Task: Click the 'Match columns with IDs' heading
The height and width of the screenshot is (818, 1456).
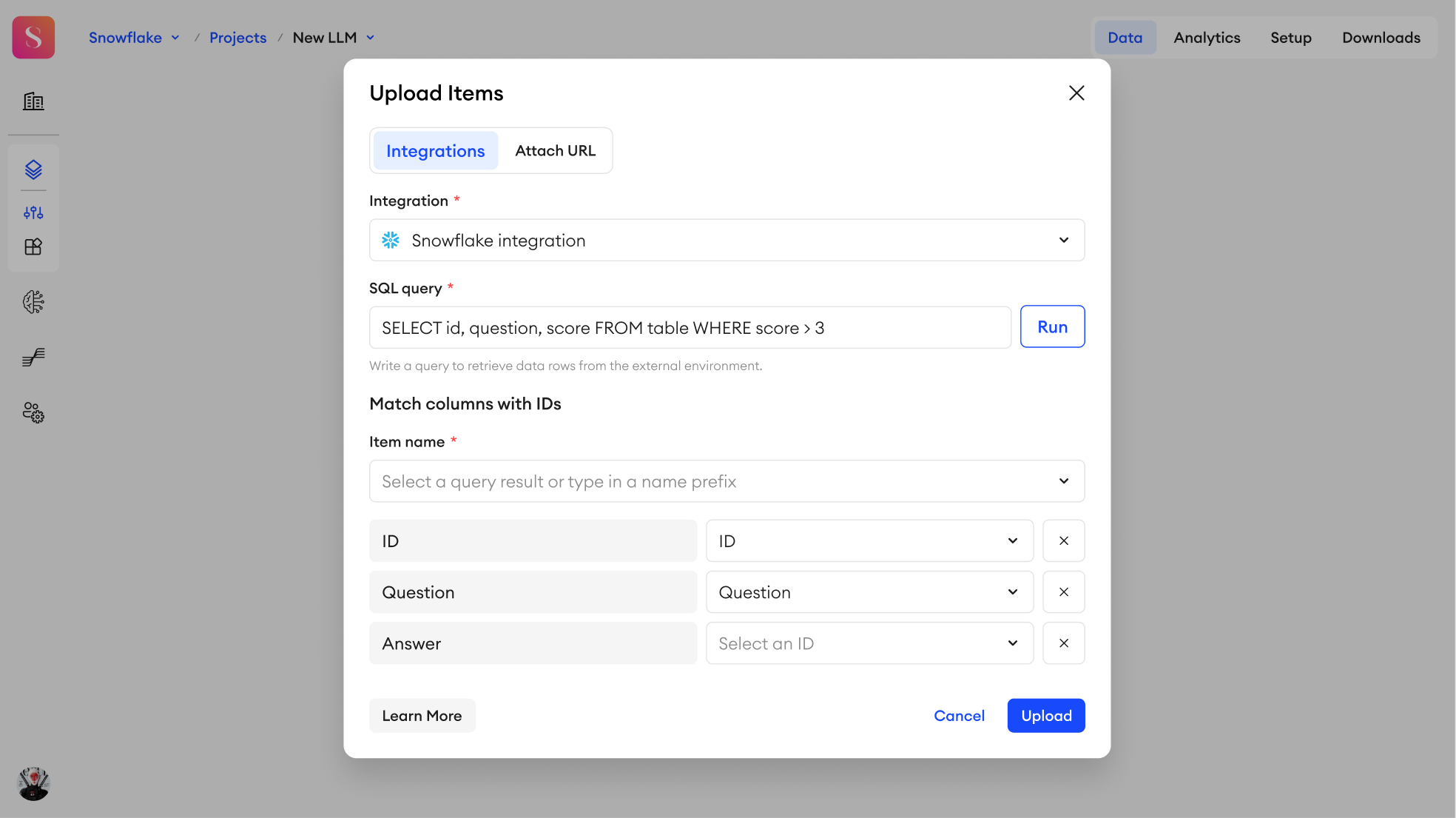Action: point(465,404)
